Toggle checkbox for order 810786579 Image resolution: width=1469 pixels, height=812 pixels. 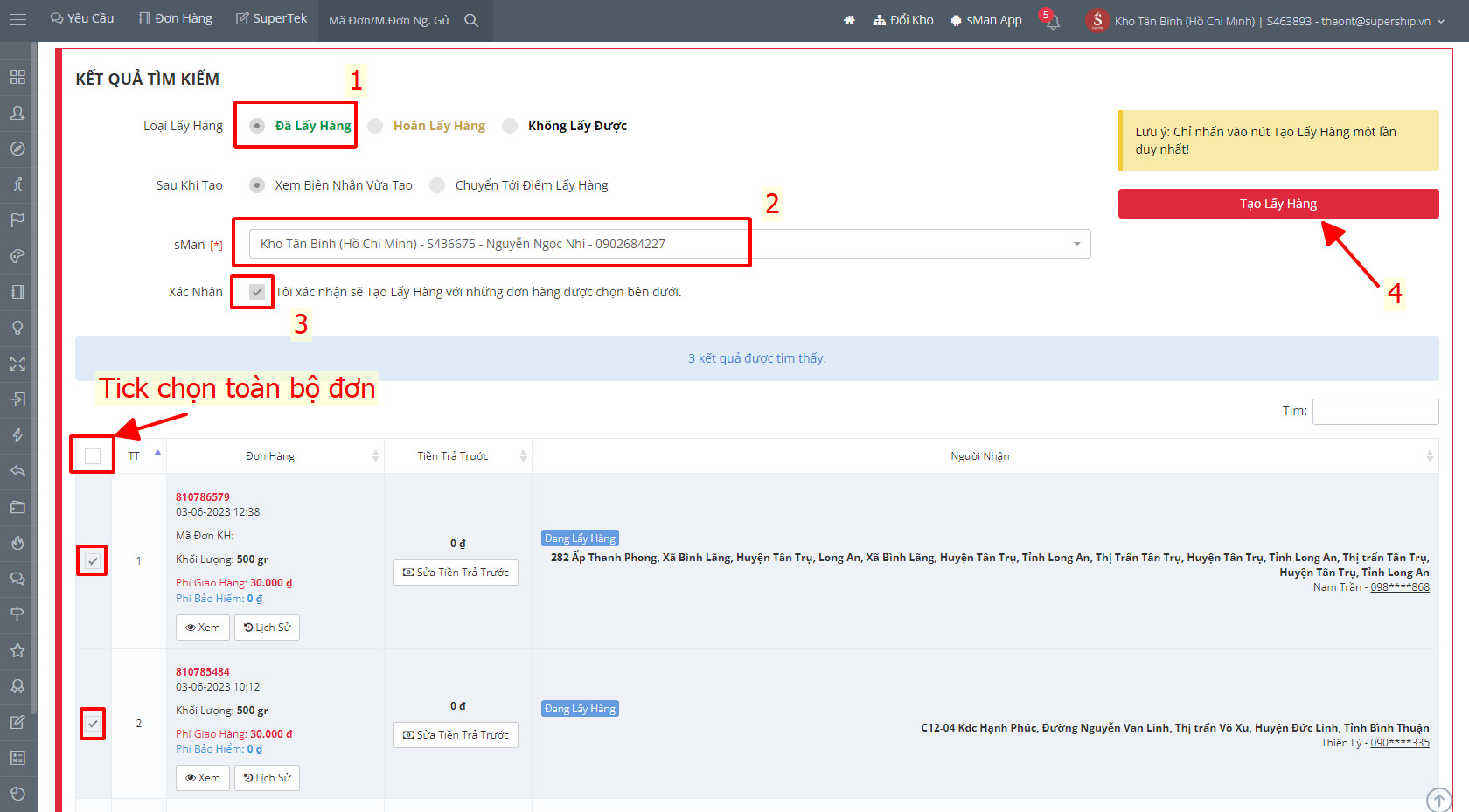coord(93,561)
